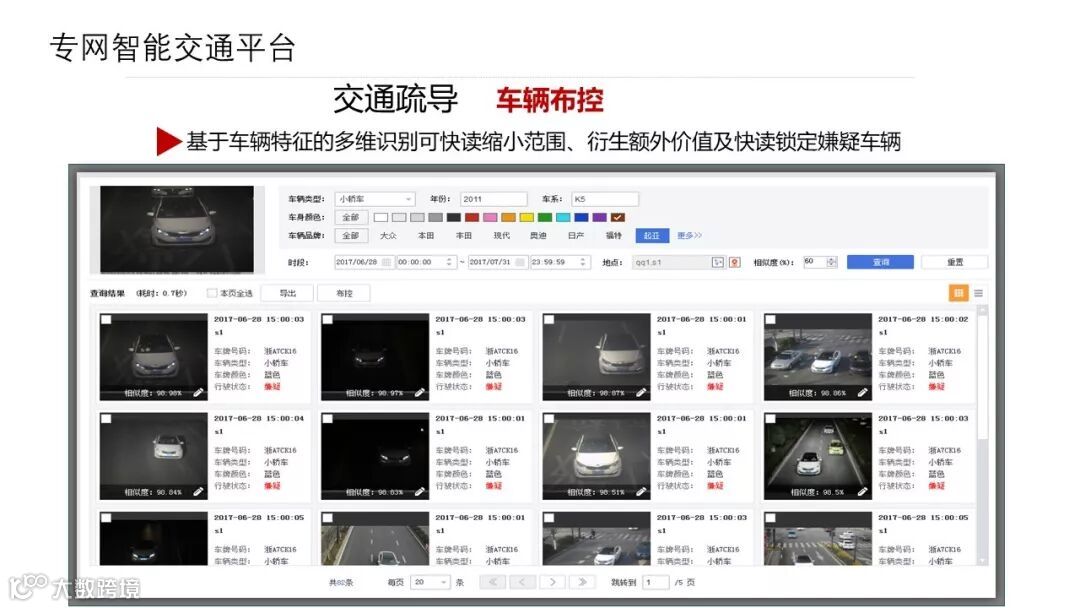This screenshot has height=608, width=1080.
Task: Select 全部 in the vehicle brand row
Action: 351,235
